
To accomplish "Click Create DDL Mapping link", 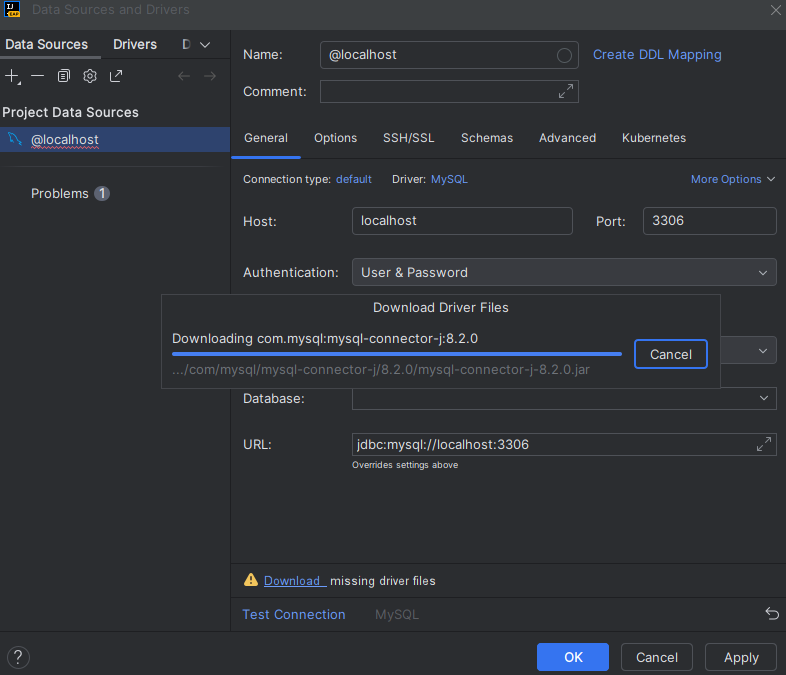I will [x=657, y=55].
